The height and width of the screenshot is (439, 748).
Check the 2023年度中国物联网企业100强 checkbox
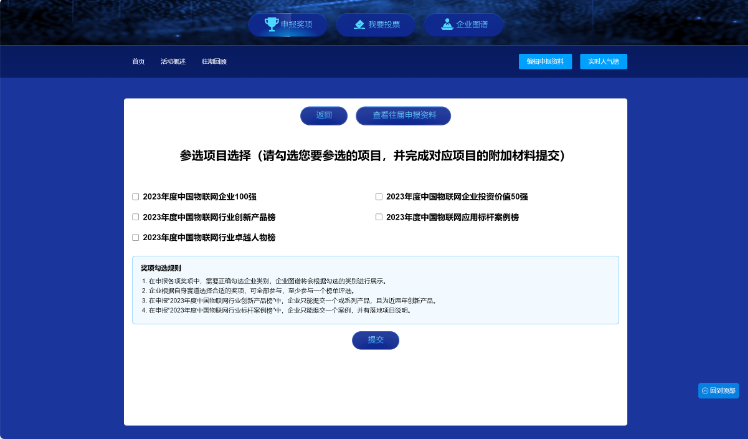[136, 196]
